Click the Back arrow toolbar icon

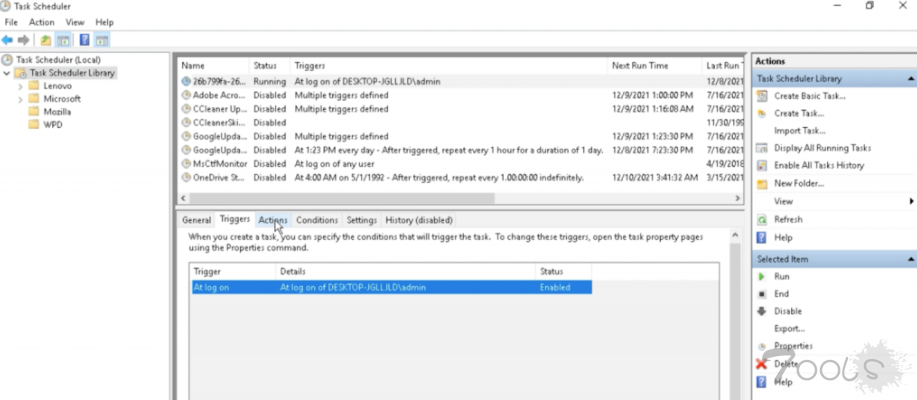[x=8, y=40]
